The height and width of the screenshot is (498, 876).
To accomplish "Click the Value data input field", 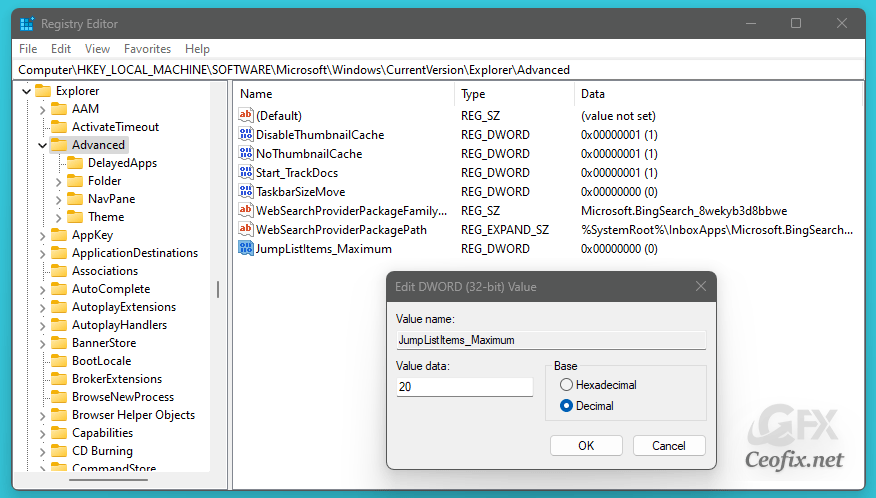I will tap(464, 387).
